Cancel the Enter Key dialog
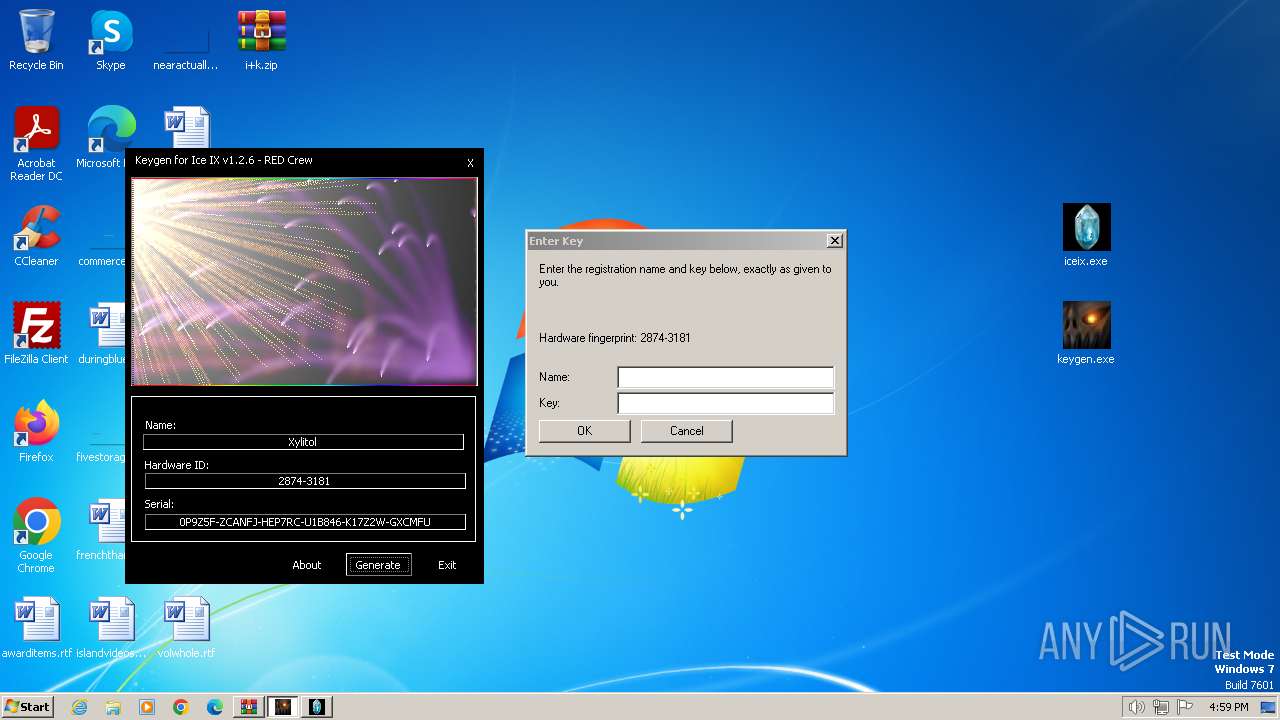Image resolution: width=1280 pixels, height=720 pixels. (687, 431)
